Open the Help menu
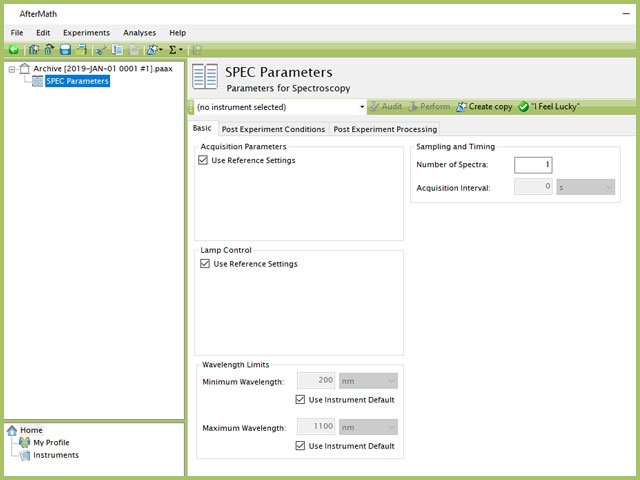 178,33
